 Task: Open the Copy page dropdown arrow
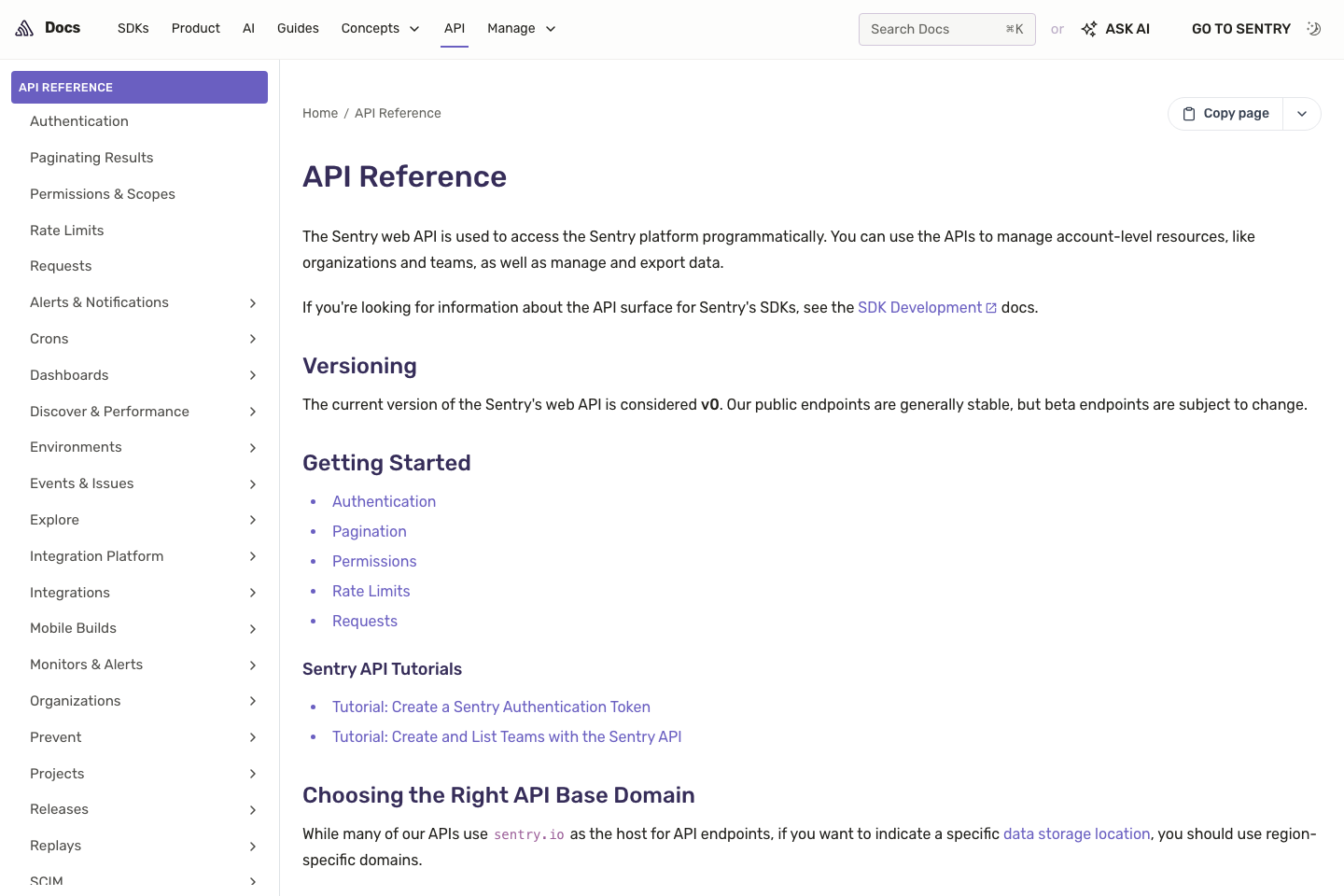pos(1302,113)
